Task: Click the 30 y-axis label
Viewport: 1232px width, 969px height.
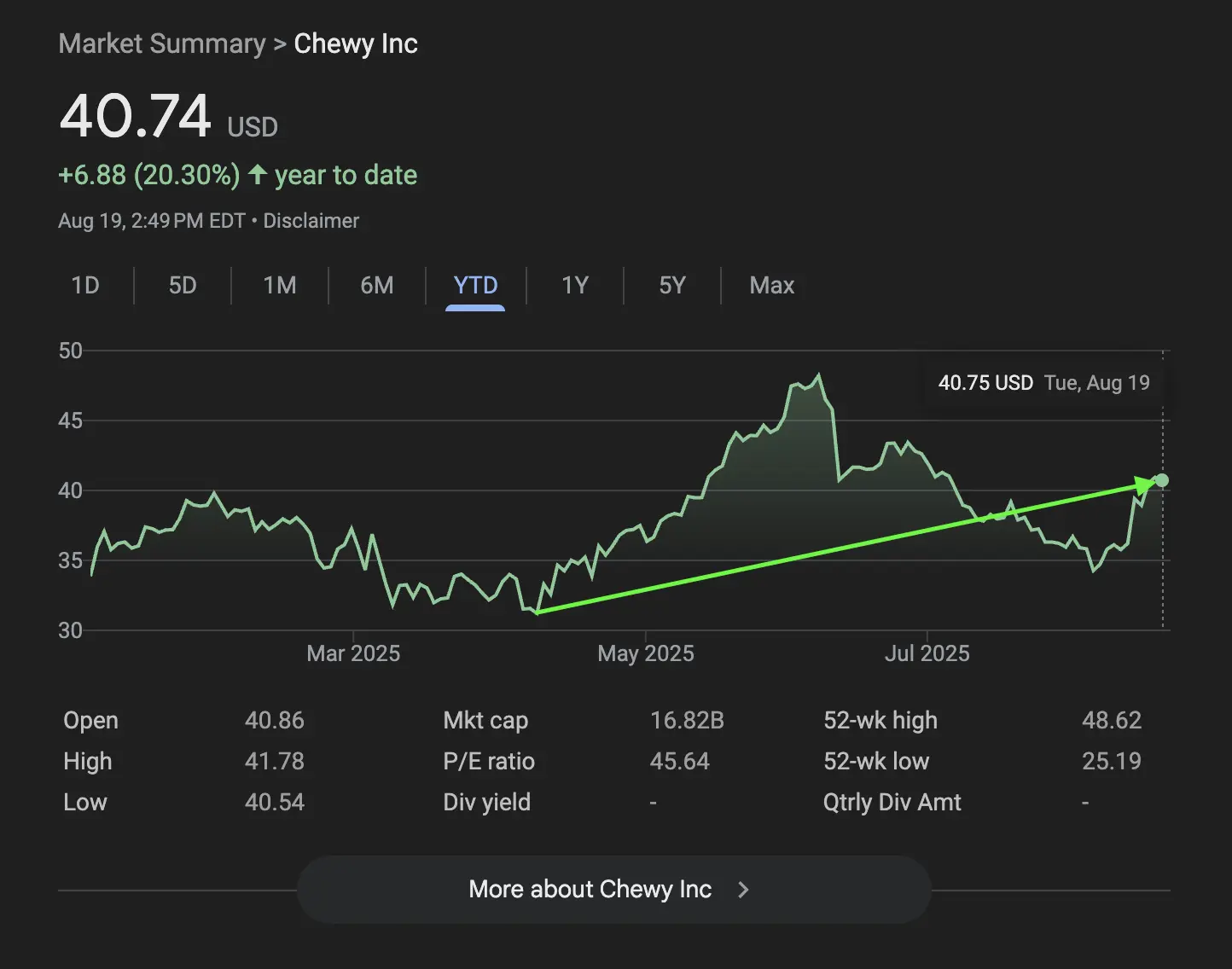Action: tap(71, 630)
